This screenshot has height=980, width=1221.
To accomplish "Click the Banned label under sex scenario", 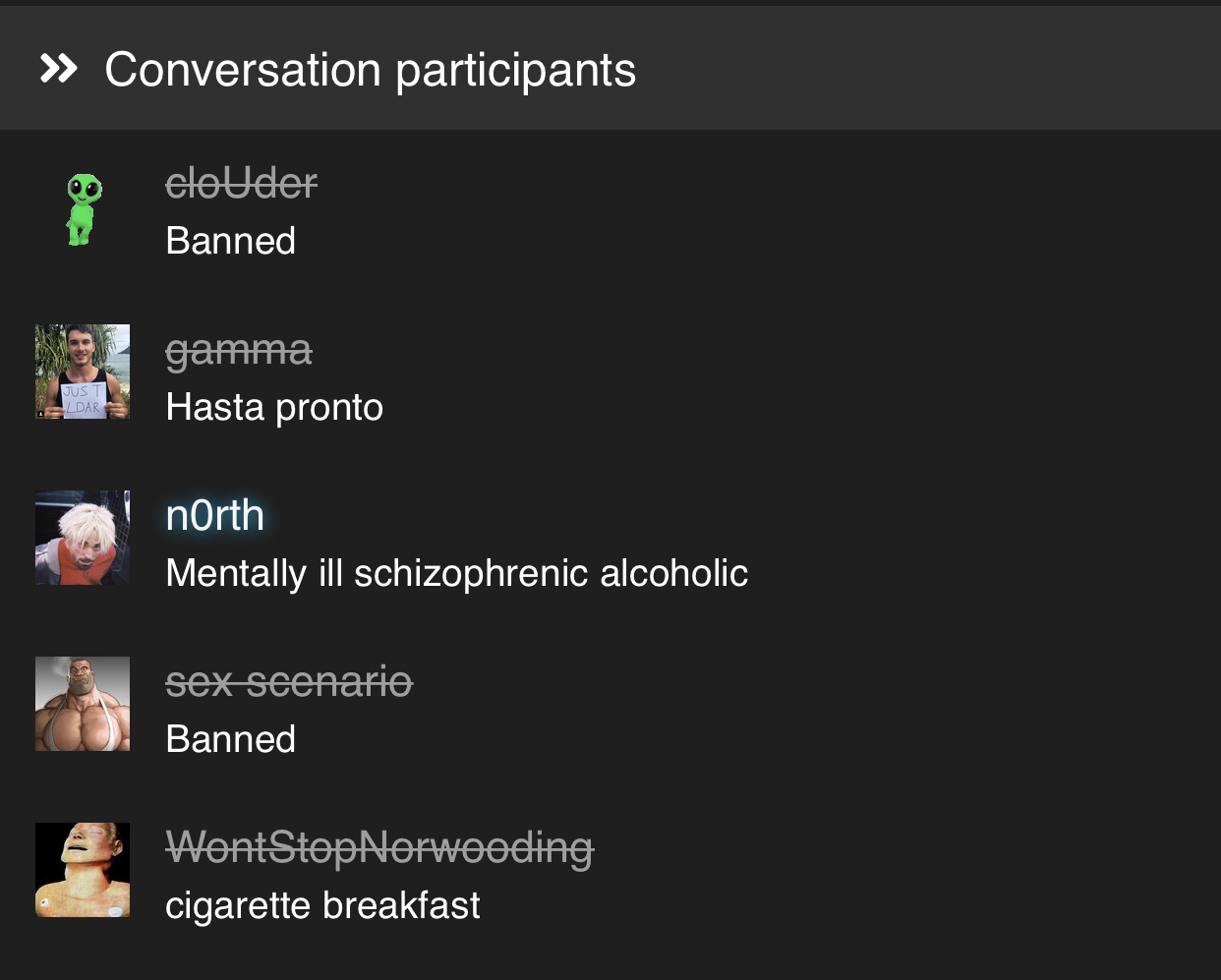I will pyautogui.click(x=231, y=739).
